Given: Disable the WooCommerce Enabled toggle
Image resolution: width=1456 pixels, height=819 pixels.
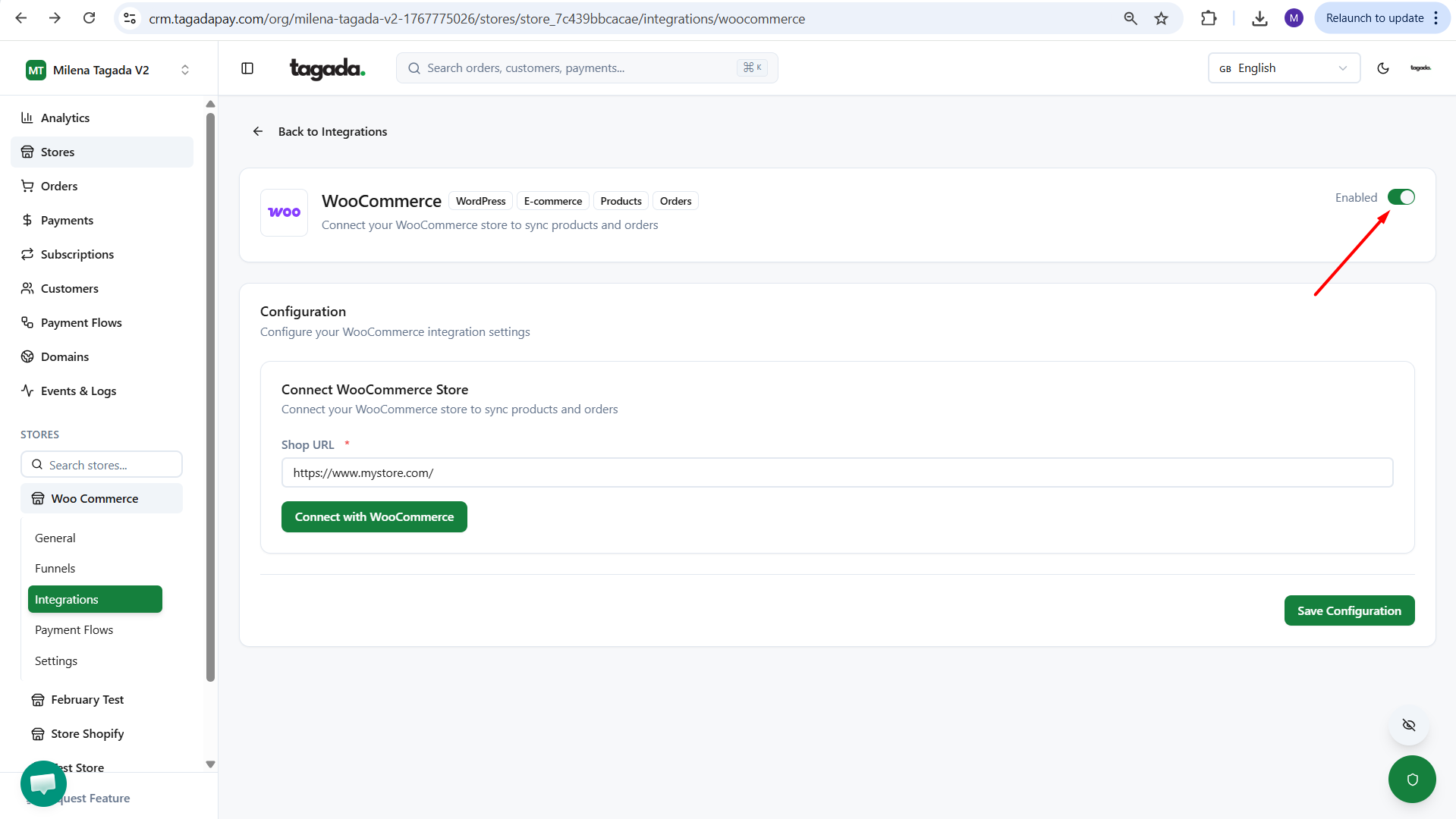Looking at the screenshot, I should (1401, 197).
